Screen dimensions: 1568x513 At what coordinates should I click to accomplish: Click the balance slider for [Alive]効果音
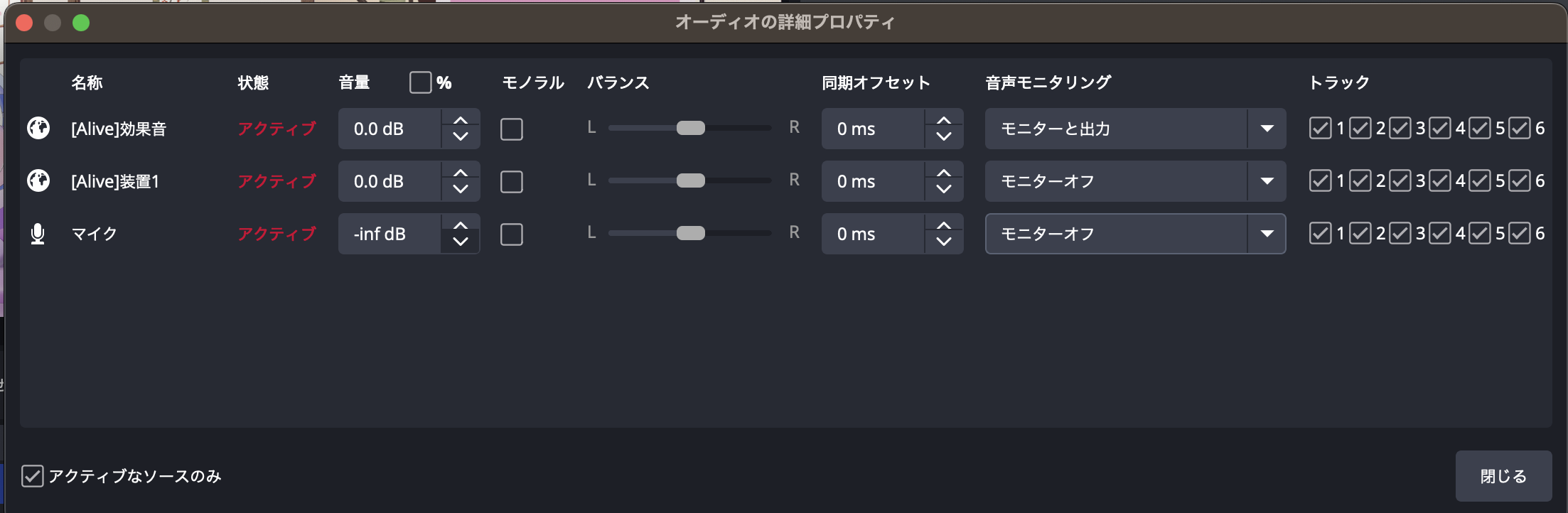(690, 128)
